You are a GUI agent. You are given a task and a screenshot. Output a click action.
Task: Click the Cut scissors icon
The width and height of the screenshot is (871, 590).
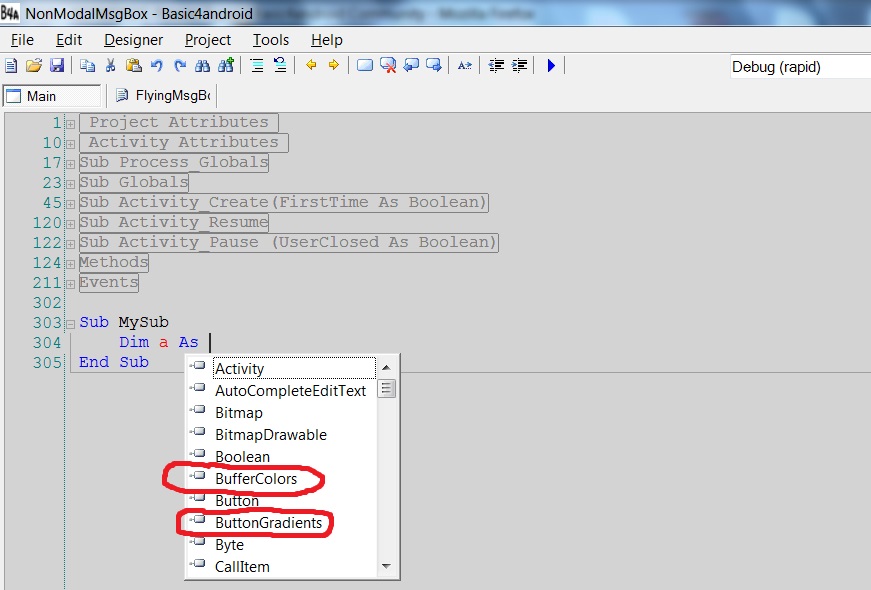tap(111, 66)
